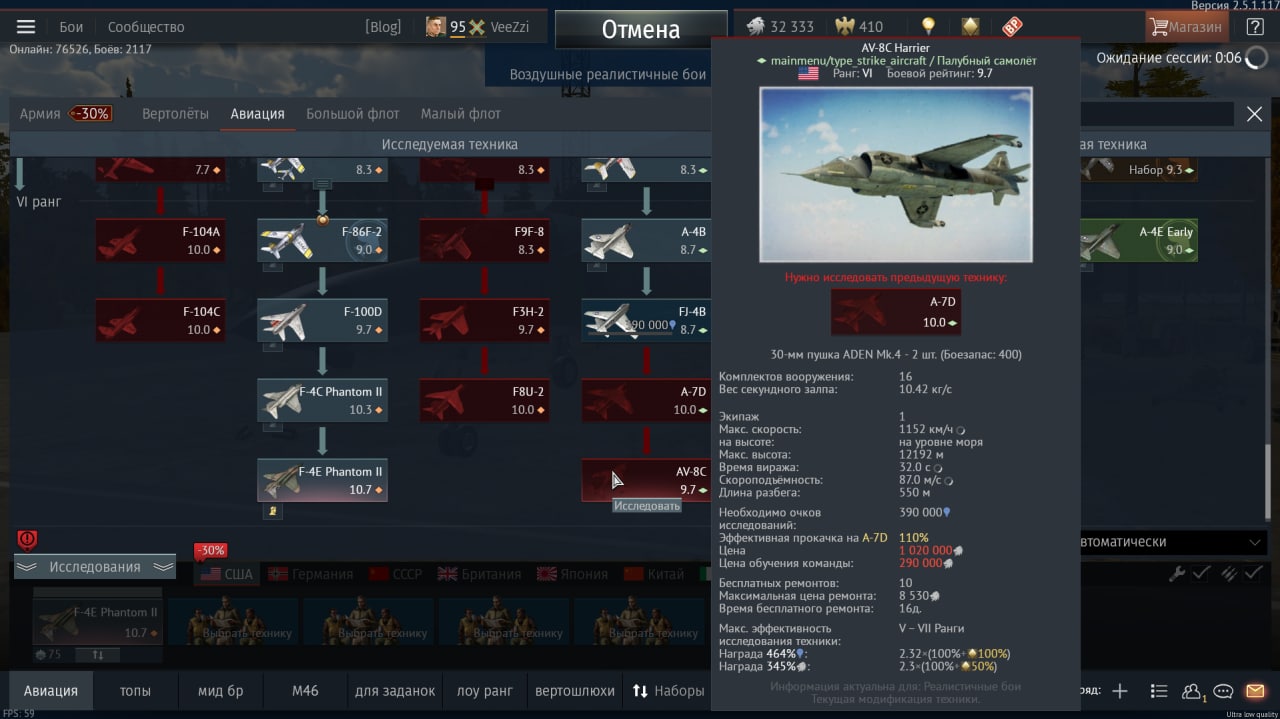
Task: Select the F-104A aircraft card
Action: click(161, 241)
